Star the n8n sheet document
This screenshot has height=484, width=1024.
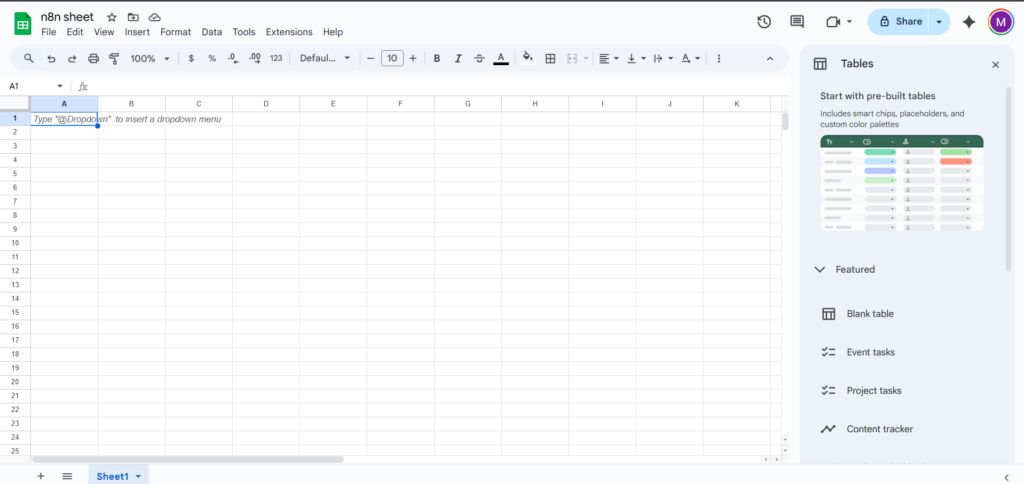pos(112,17)
